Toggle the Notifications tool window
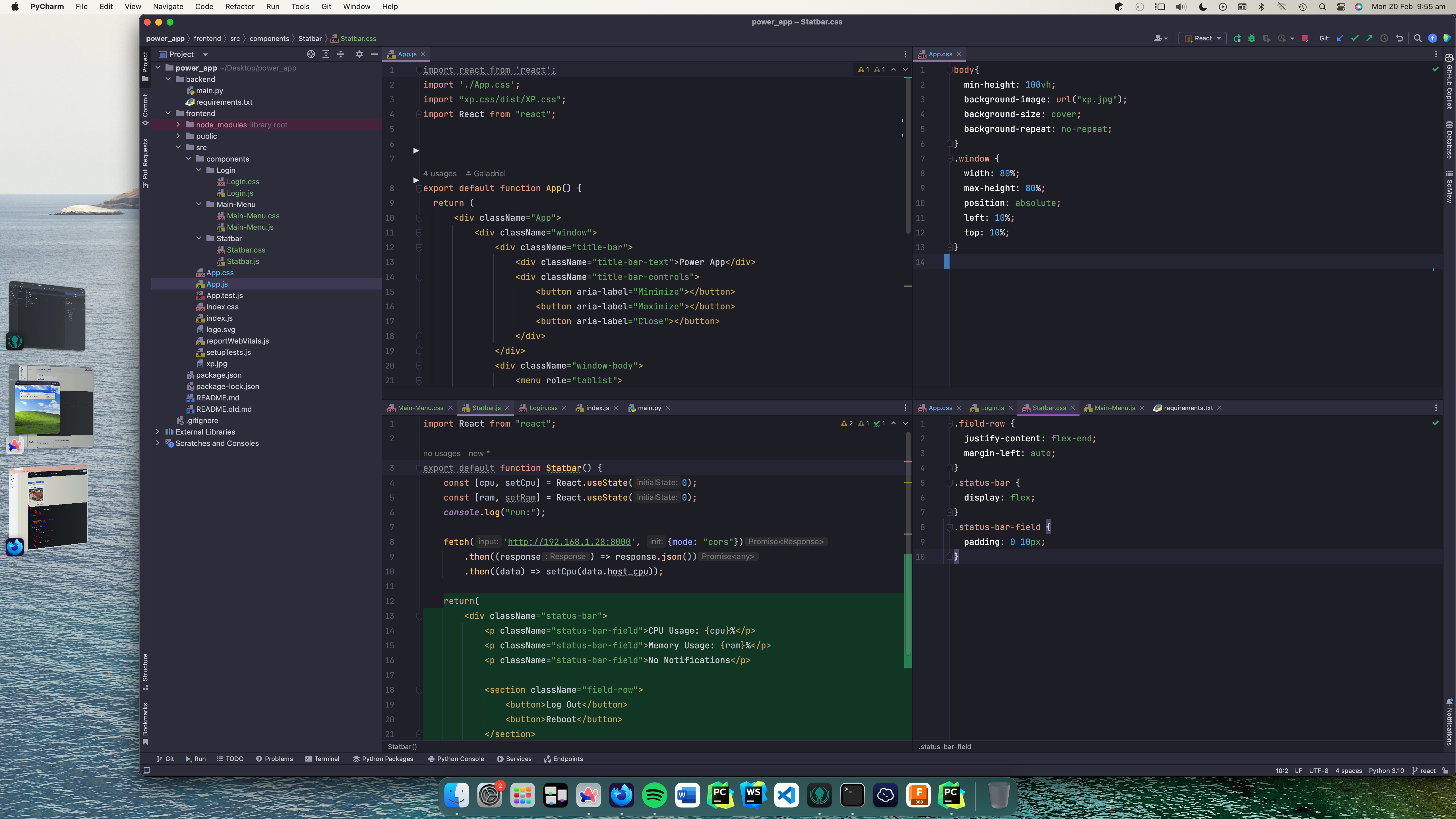This screenshot has width=1456, height=819. [1449, 722]
